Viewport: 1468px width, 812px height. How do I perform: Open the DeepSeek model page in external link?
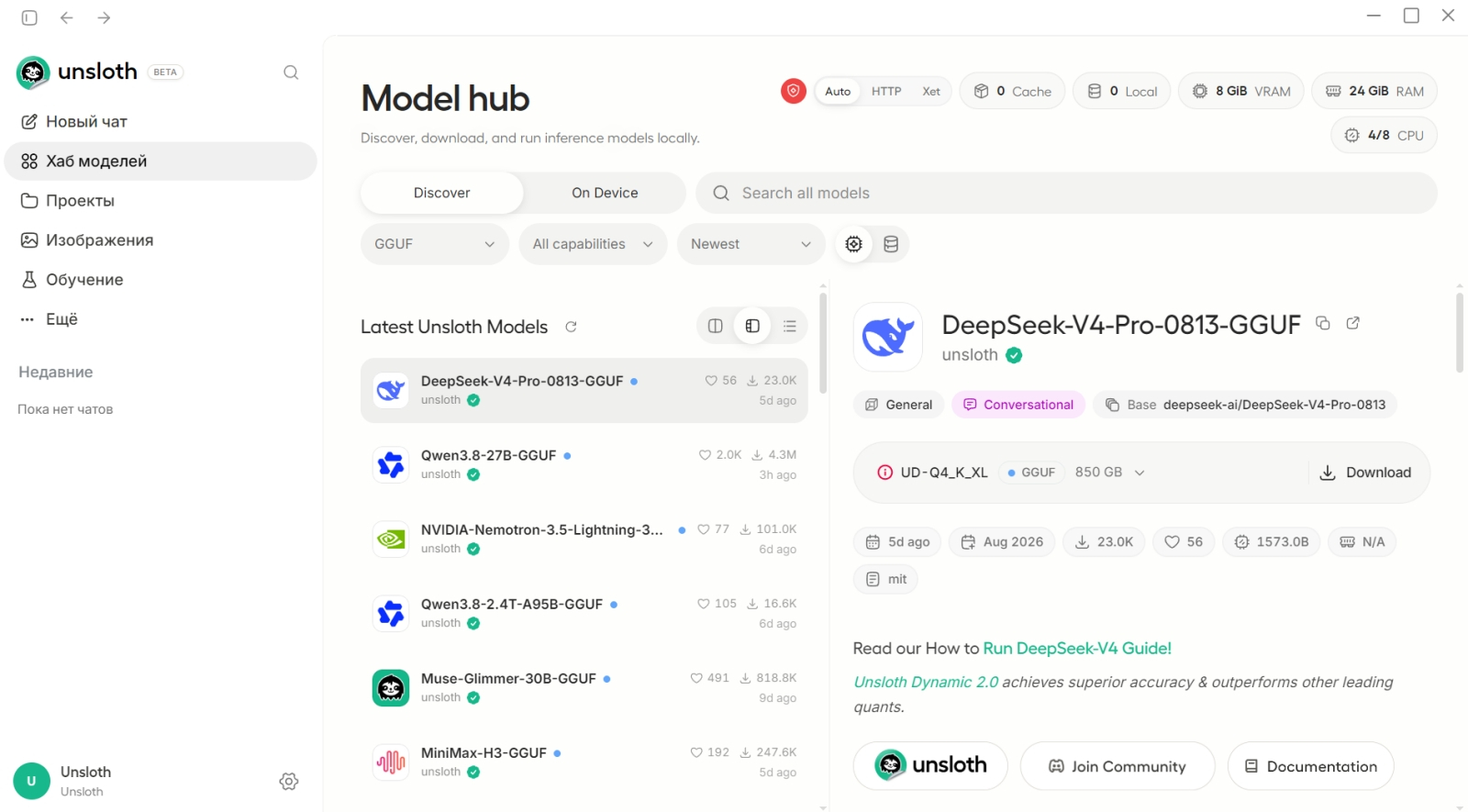tap(1353, 323)
